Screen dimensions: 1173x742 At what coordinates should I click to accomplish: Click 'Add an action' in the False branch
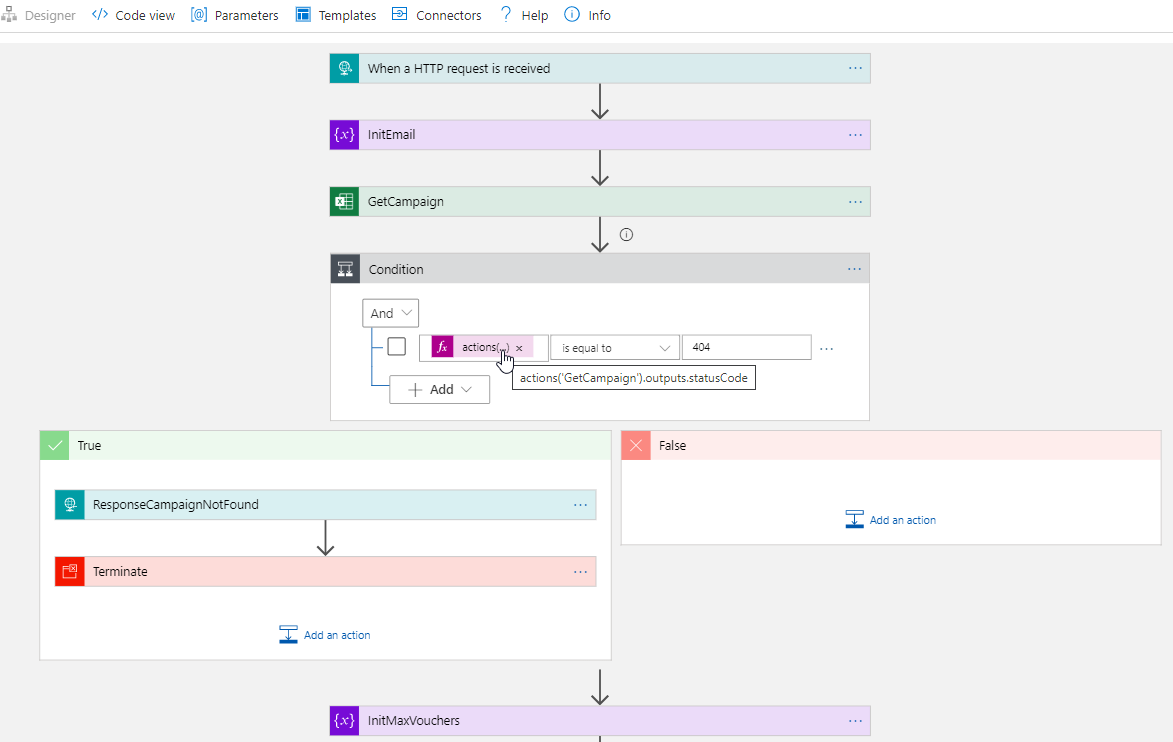point(890,519)
